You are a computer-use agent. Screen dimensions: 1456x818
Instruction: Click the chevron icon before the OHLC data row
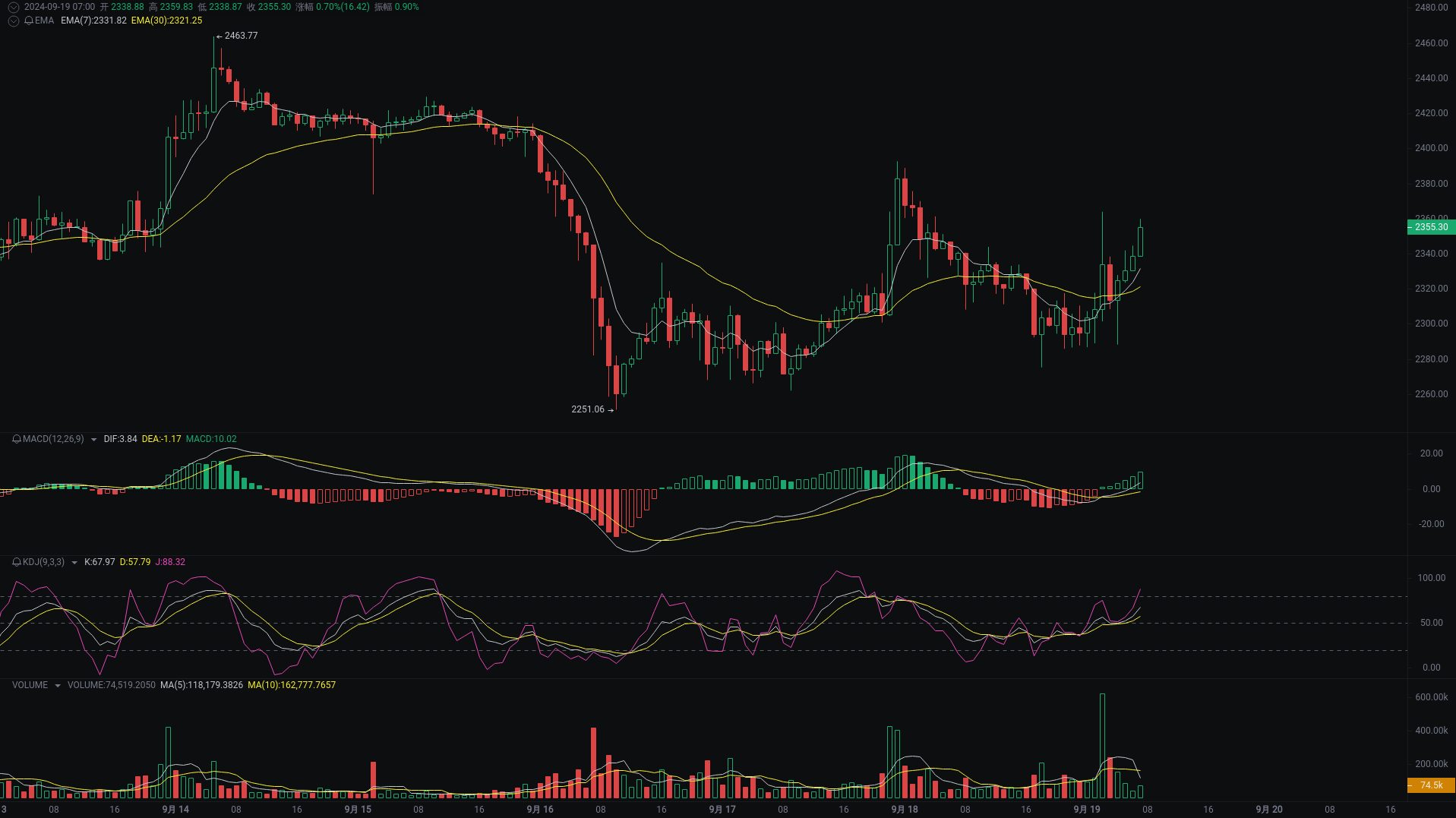pos(13,6)
